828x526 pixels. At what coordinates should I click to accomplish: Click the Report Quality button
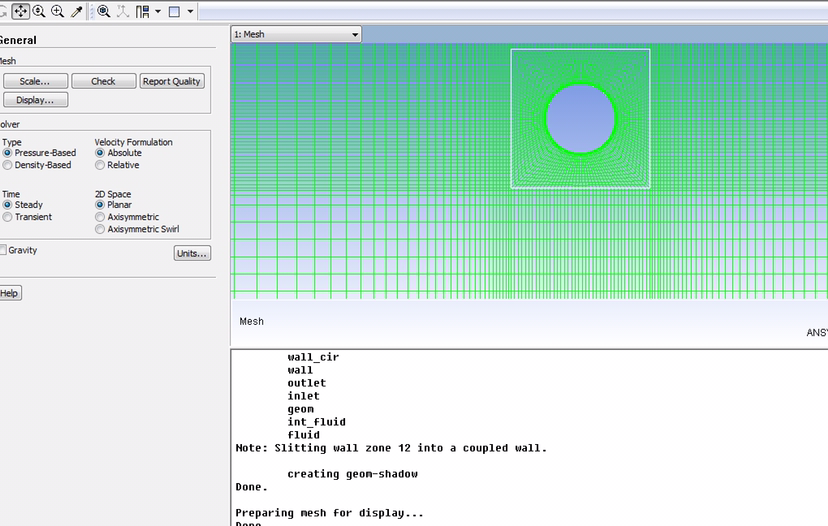(x=171, y=81)
